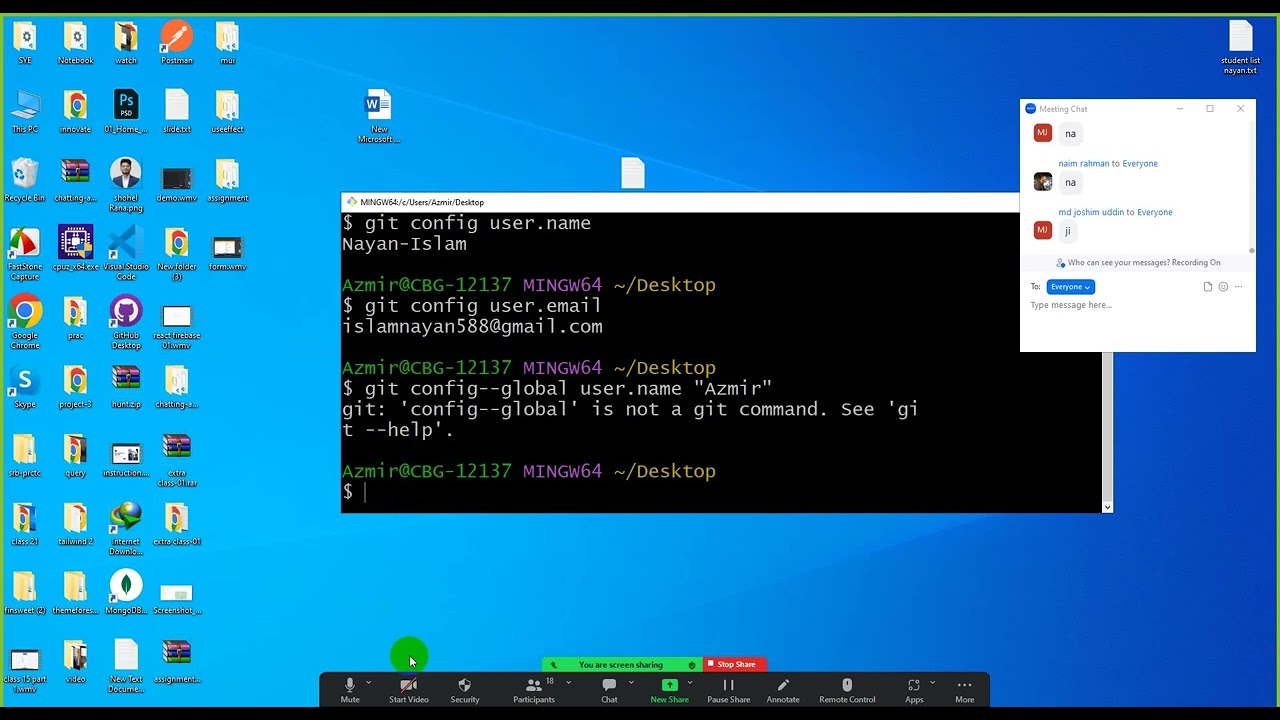Select the New Text Document file

(126, 667)
